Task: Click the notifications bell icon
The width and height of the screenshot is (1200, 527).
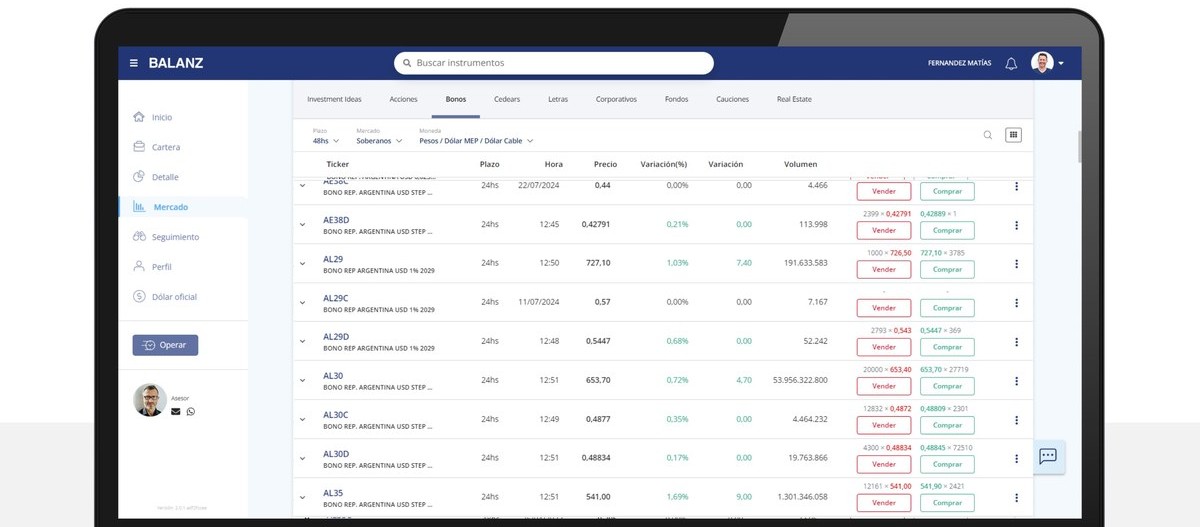Action: click(x=1011, y=63)
